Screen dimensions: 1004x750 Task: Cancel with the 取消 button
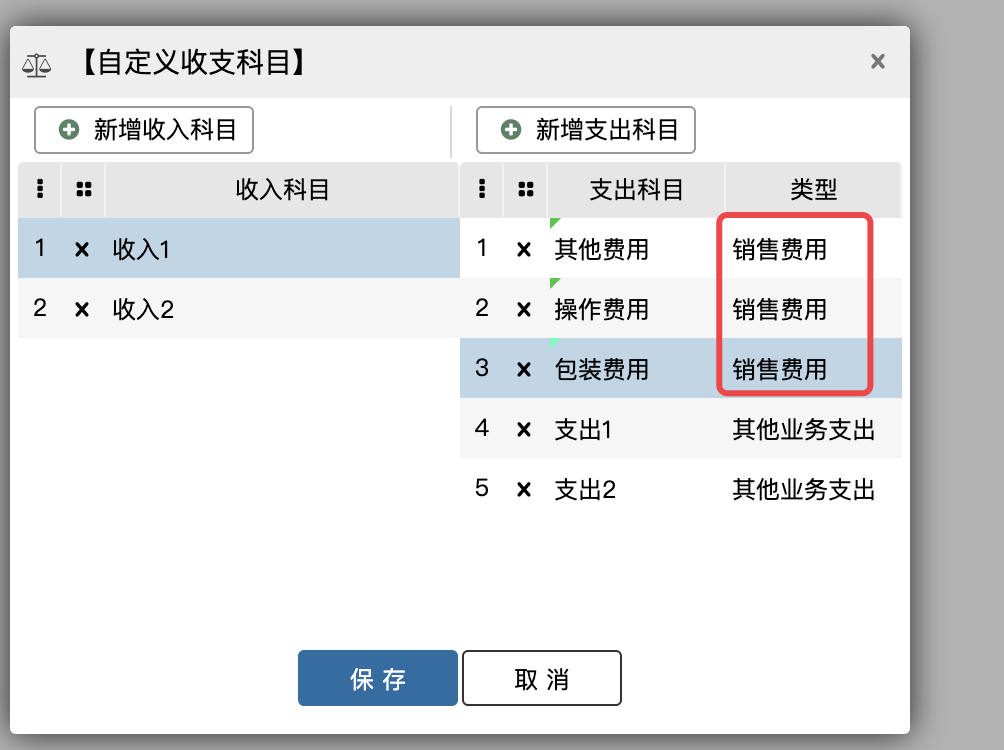point(542,679)
